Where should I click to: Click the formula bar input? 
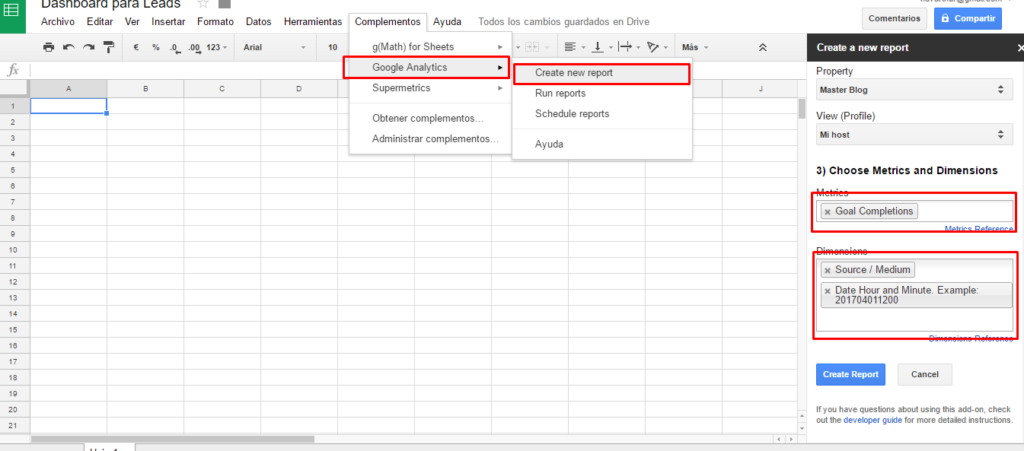tap(418, 70)
